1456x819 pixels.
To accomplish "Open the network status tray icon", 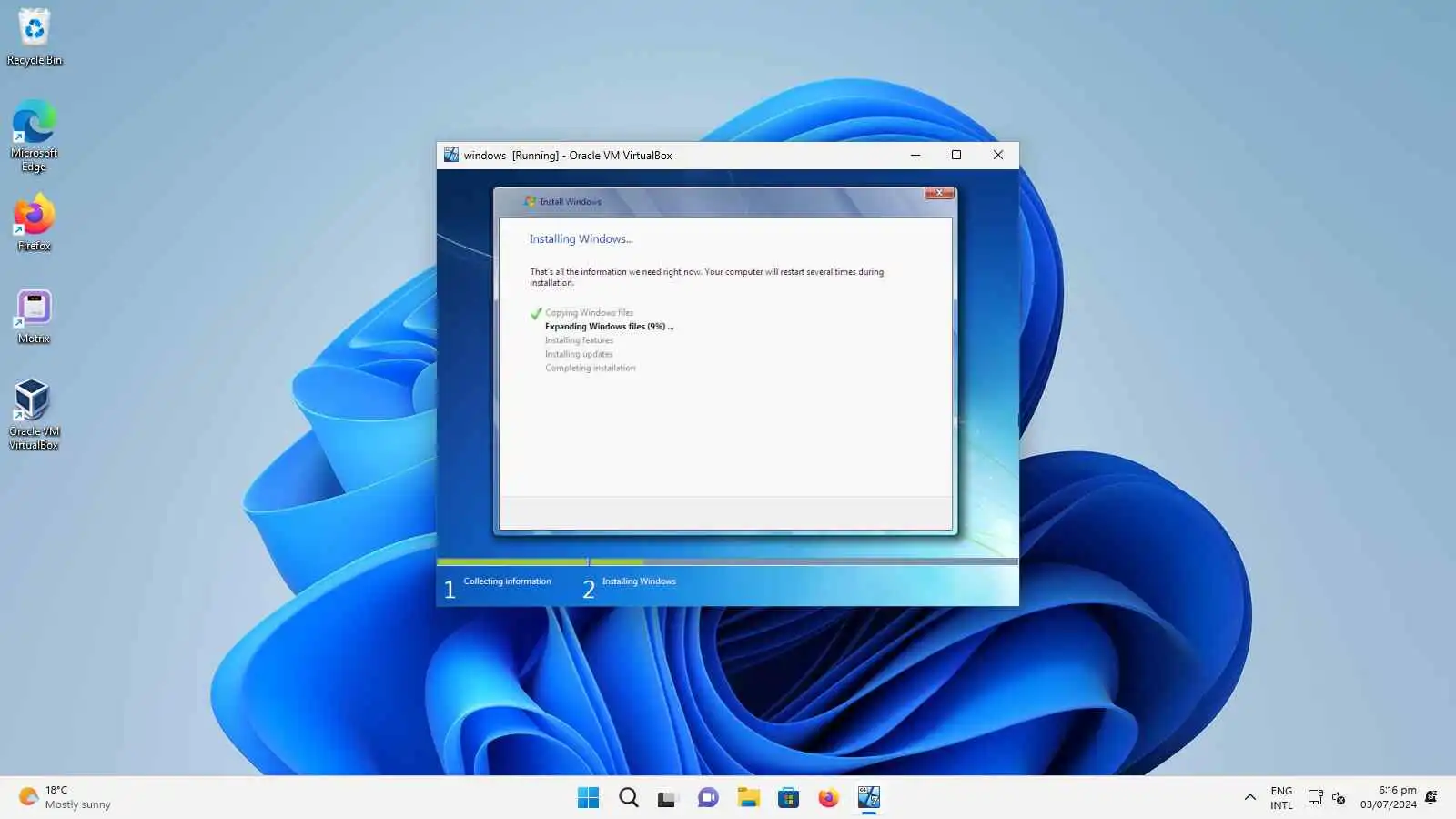I will point(1315,797).
